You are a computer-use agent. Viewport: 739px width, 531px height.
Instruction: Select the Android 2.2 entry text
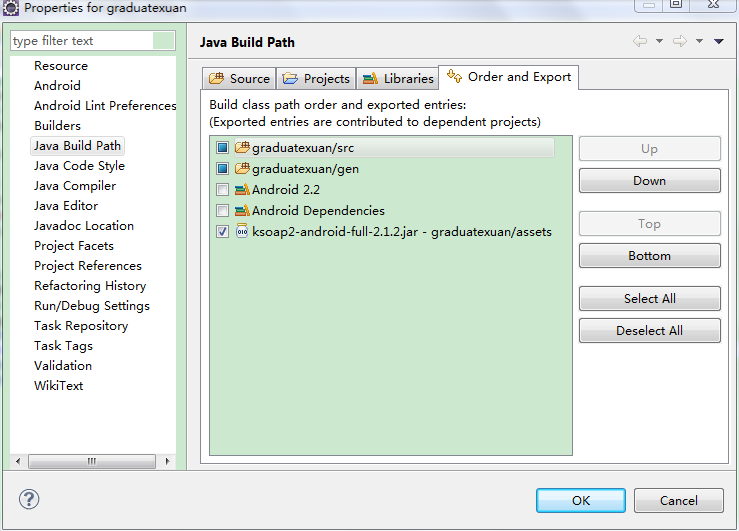[x=286, y=189]
